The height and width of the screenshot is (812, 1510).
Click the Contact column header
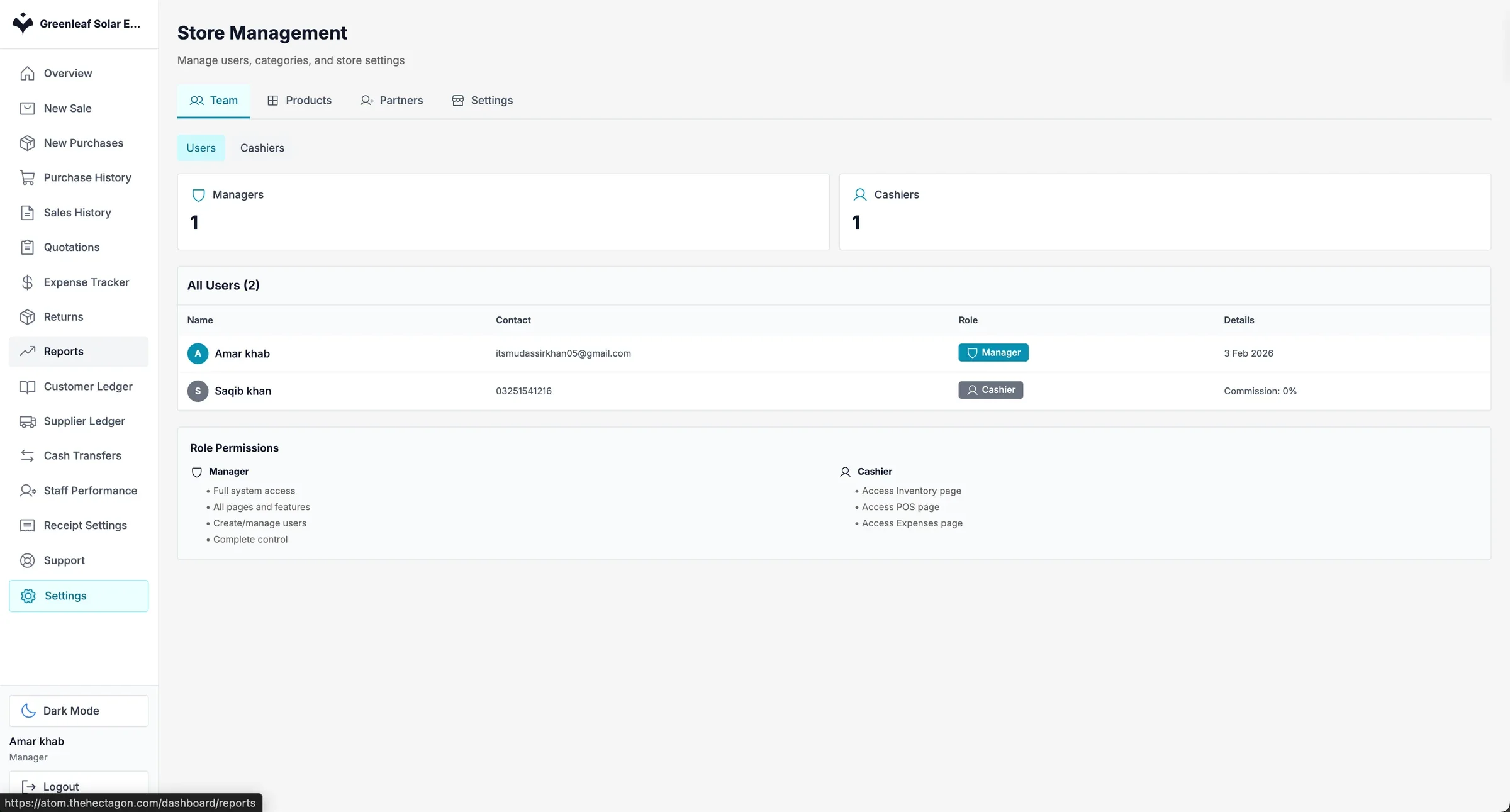(513, 320)
